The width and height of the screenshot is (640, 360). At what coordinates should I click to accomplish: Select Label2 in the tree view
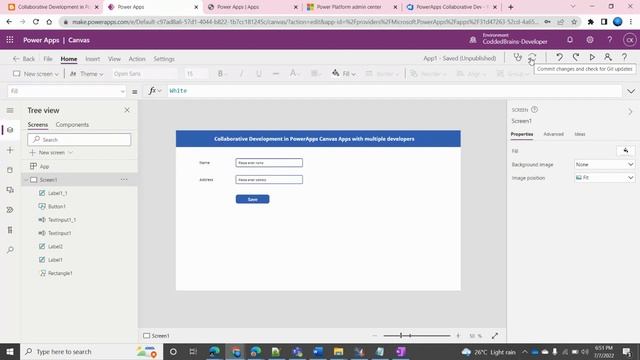(x=55, y=247)
